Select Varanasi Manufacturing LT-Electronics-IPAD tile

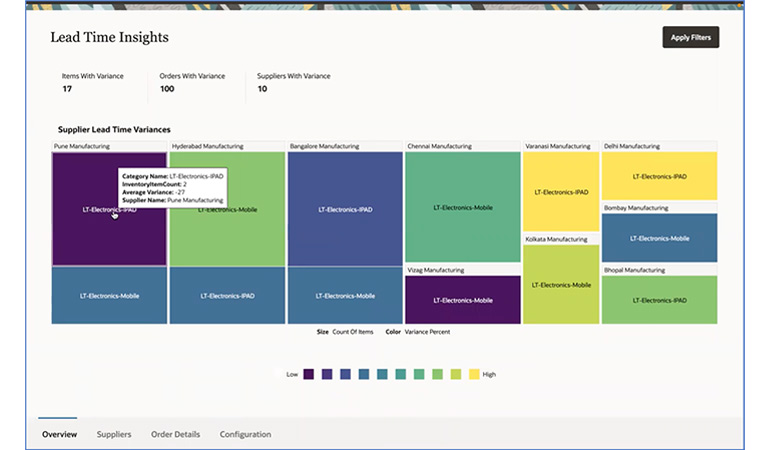click(560, 191)
